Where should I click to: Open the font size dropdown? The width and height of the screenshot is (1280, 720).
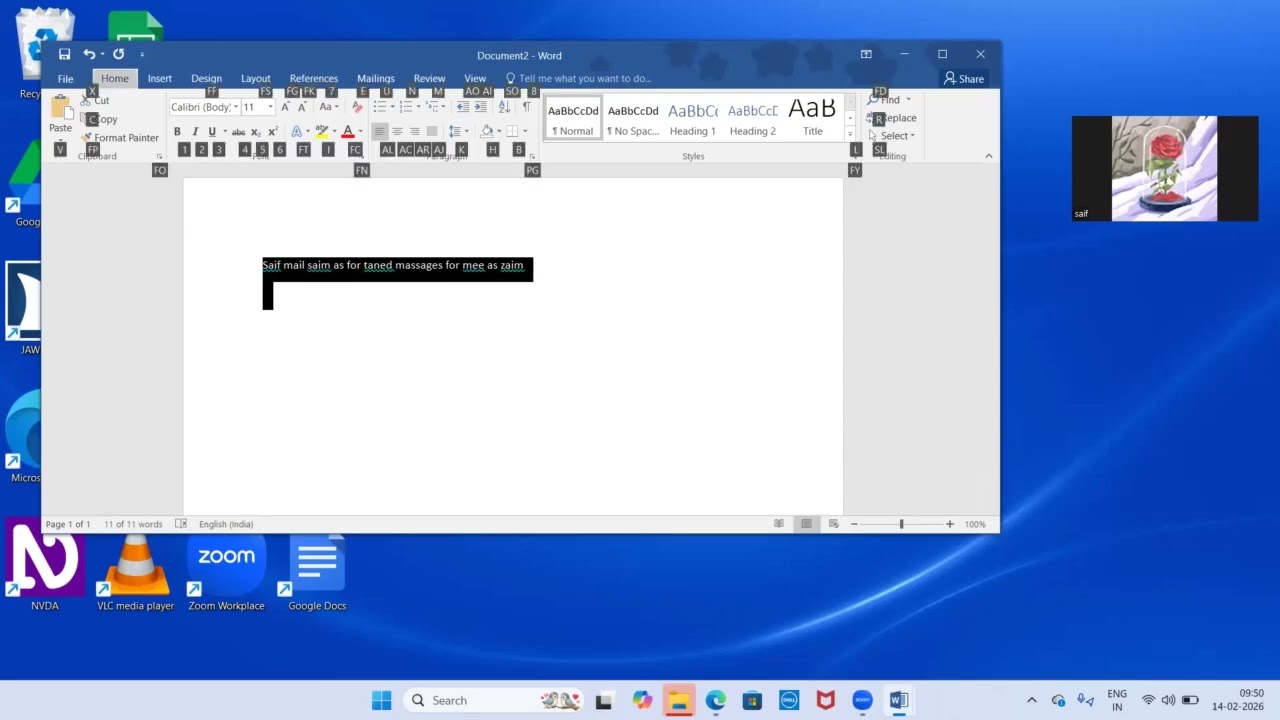(x=270, y=107)
